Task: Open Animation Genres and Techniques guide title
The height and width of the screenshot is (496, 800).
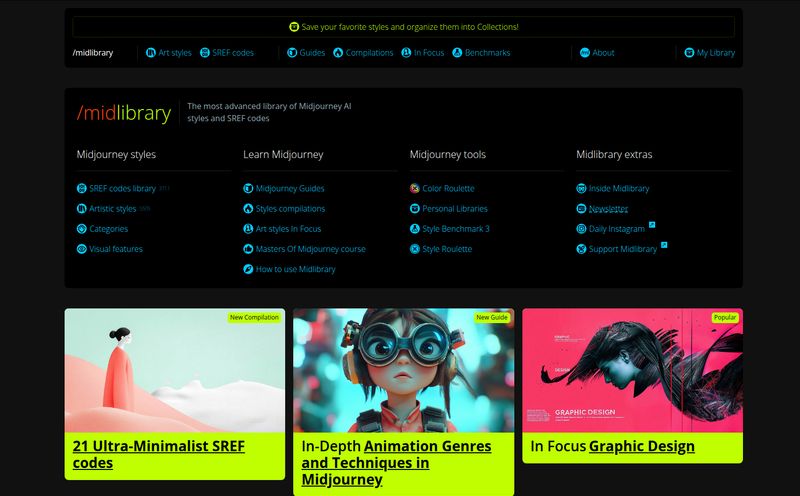Action: (x=396, y=462)
